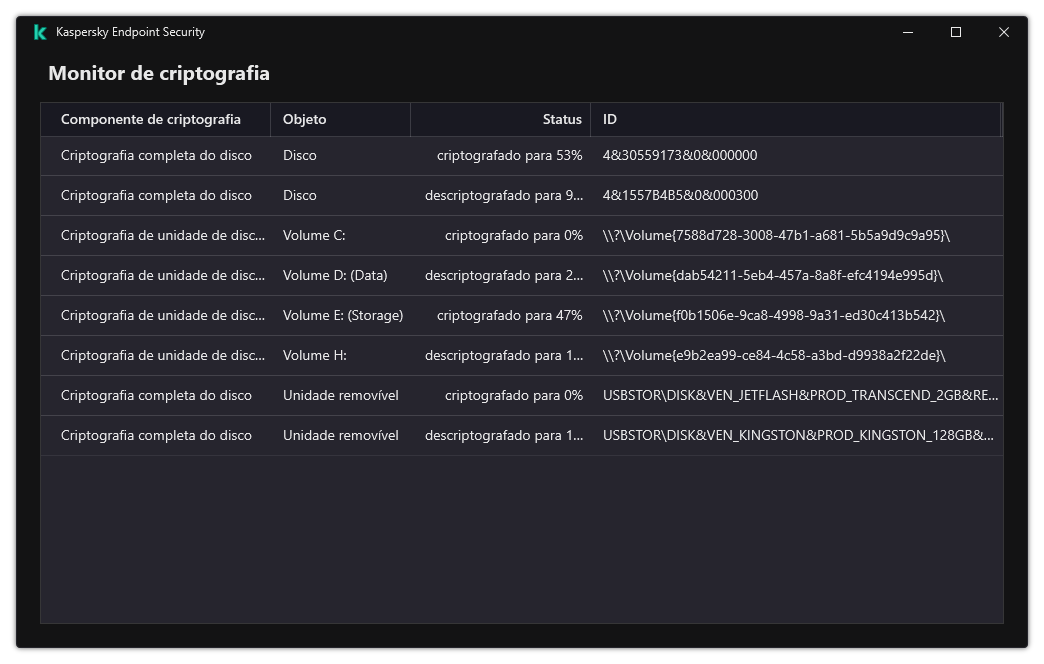Minimize the Kaspersky Endpoint Security window
Screen dimensions: 1044x664
(x=908, y=32)
